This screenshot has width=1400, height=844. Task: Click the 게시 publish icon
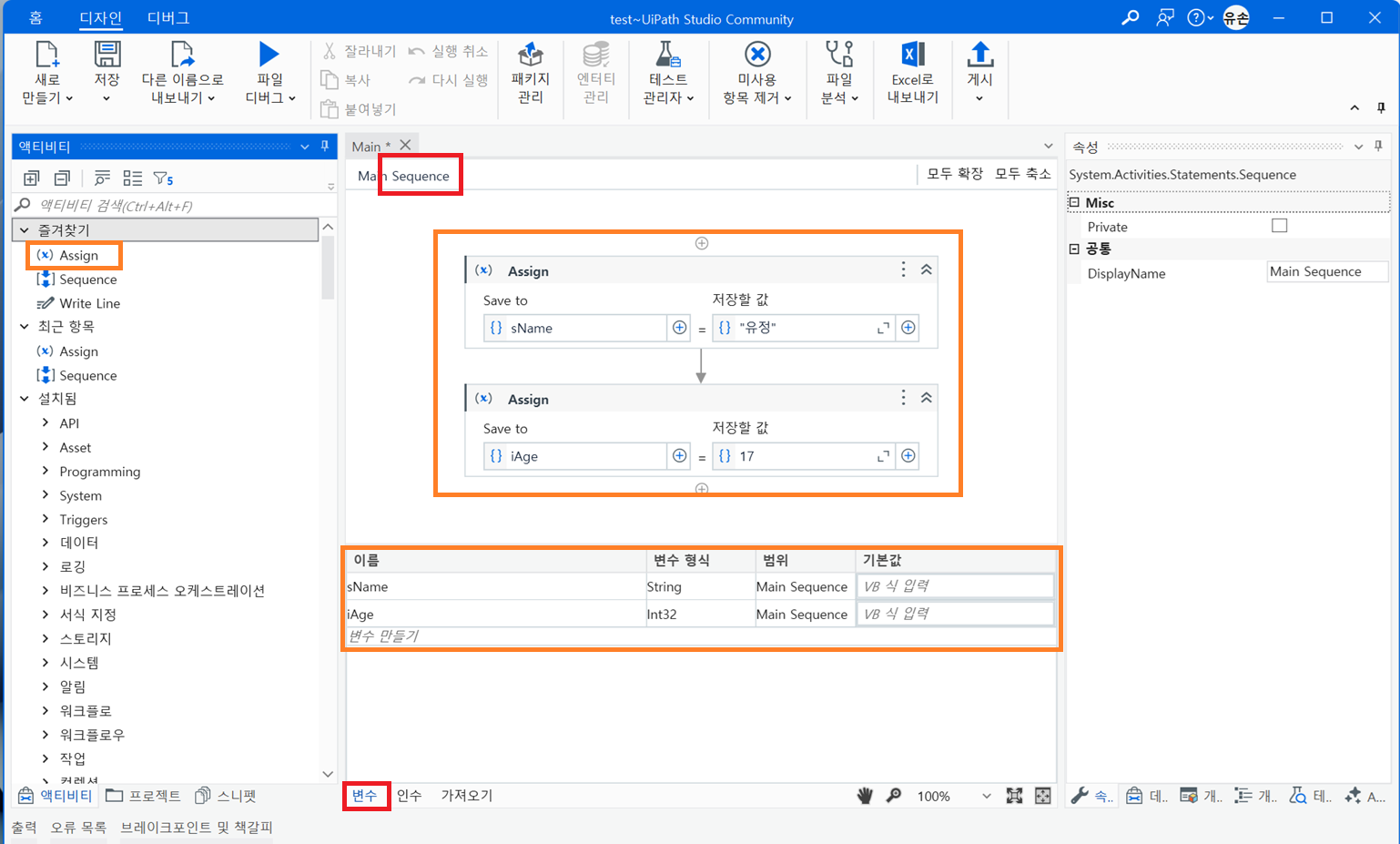pos(979,55)
